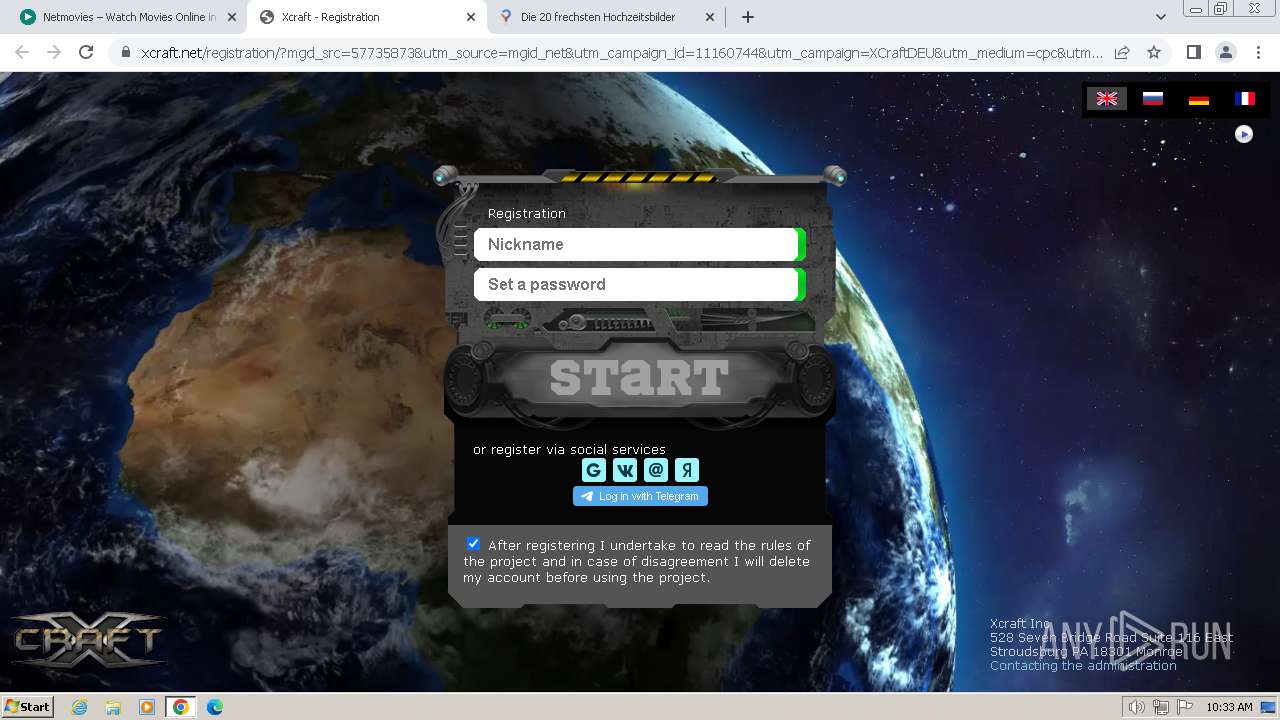
Task: Click the Xcraft Inc. address text
Action: [x=1111, y=638]
